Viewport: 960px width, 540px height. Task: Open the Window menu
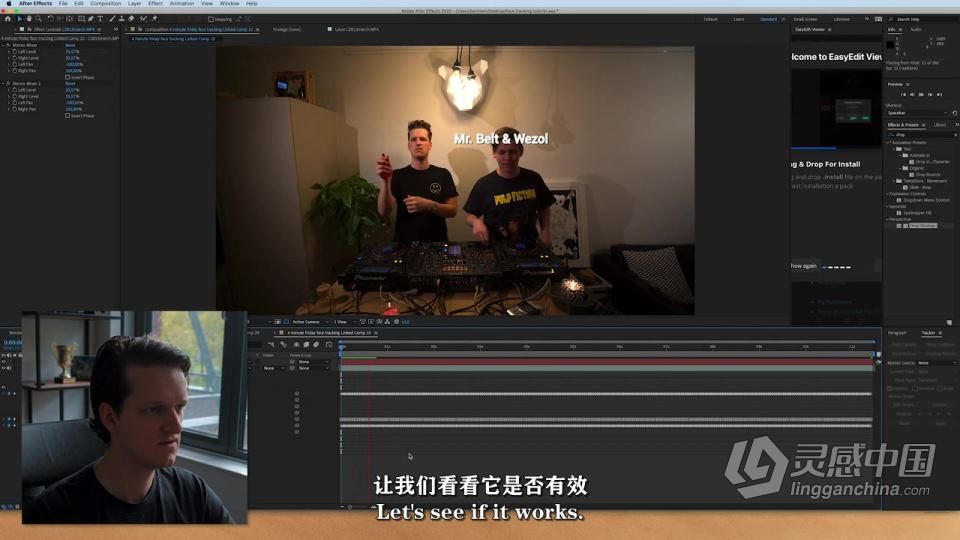pos(230,4)
